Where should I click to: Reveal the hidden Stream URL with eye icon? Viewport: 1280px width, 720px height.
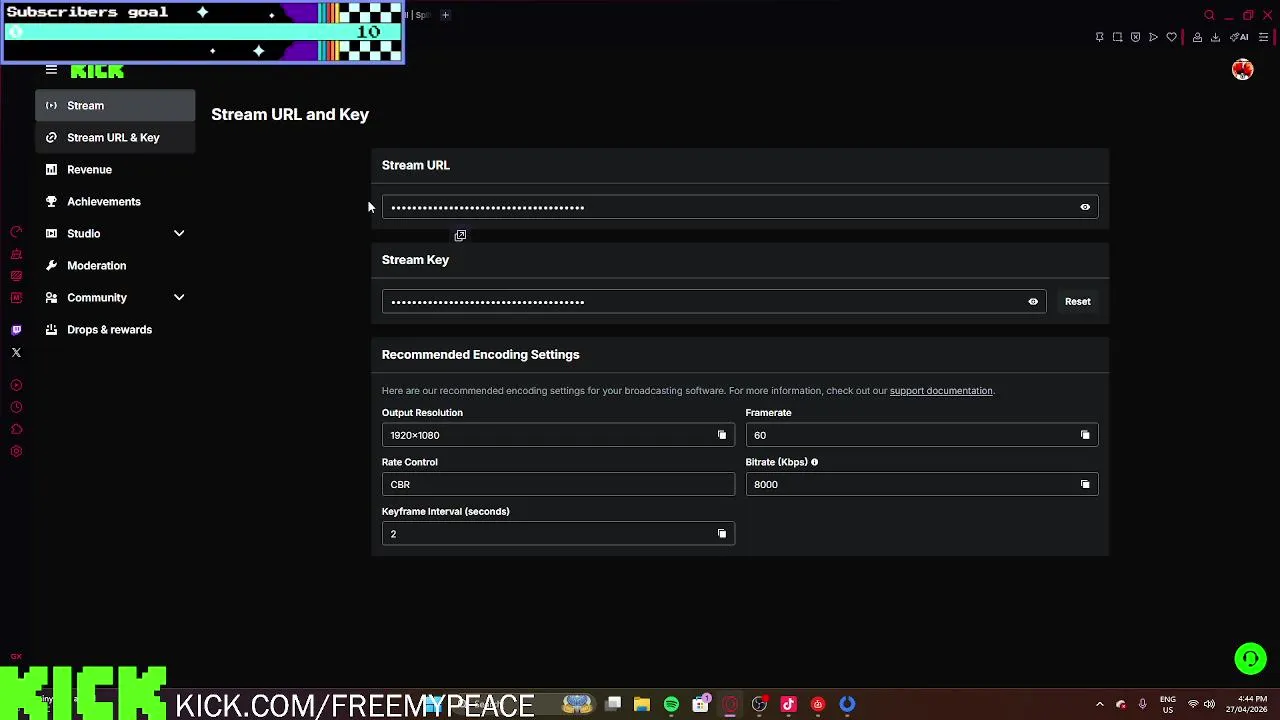click(1085, 207)
